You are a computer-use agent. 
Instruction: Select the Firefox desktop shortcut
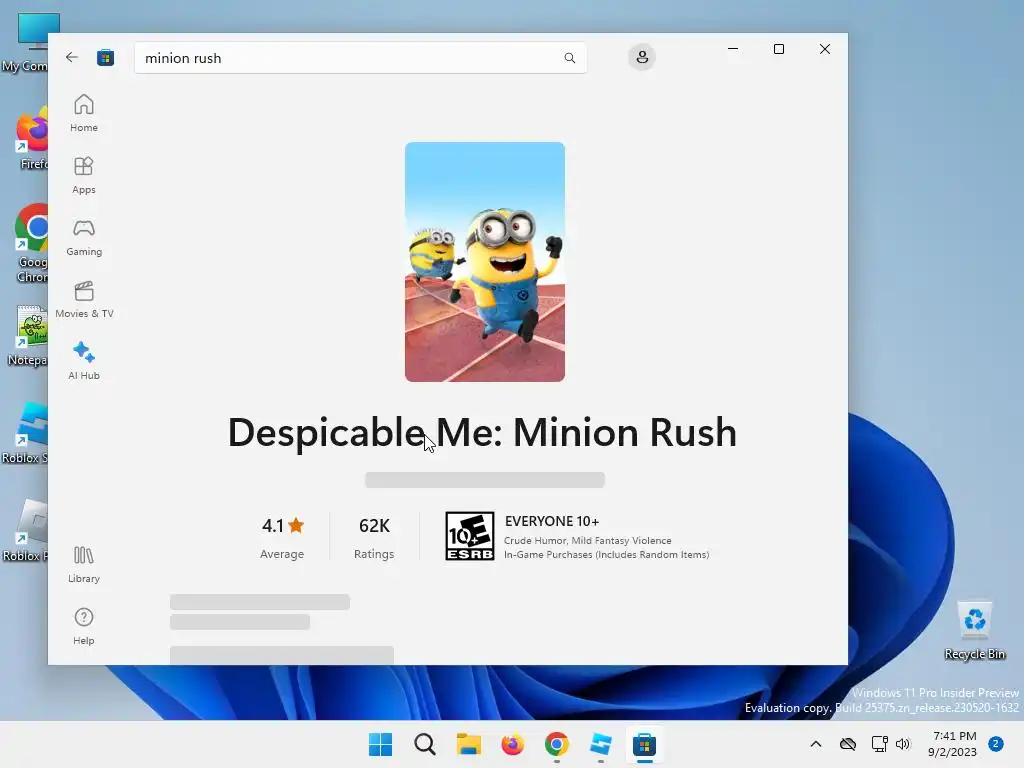coord(31,139)
